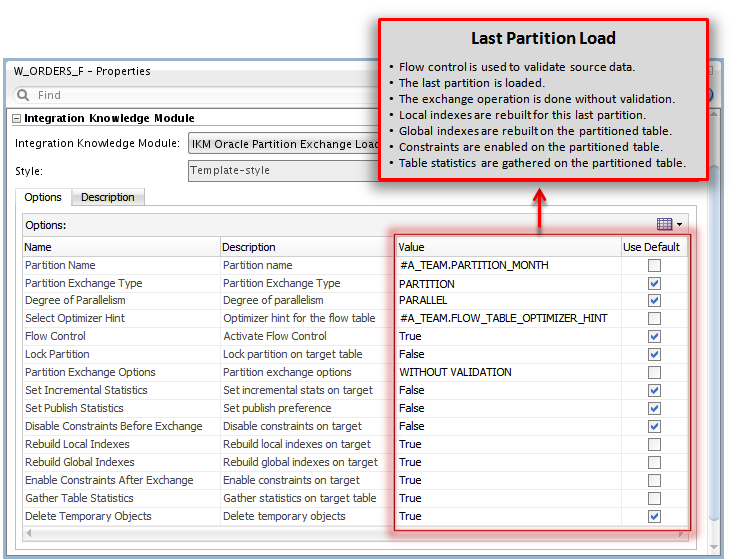Screen dimensions: 736x560
Task: Click the Value column header
Action: click(506, 247)
